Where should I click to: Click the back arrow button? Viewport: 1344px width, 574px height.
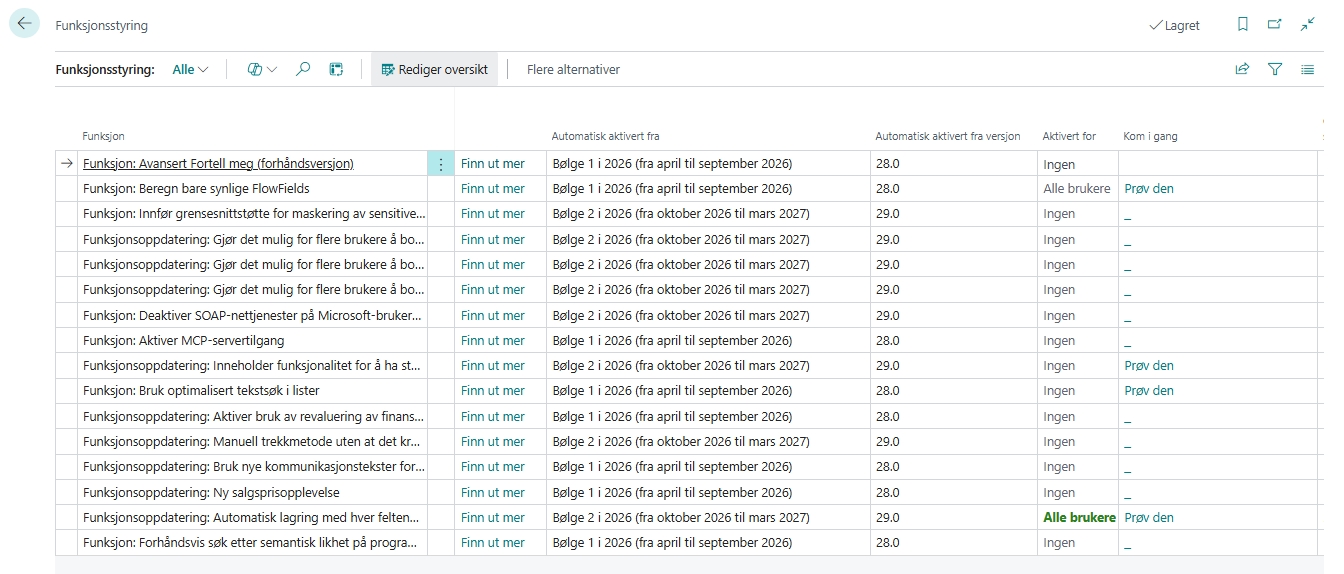pos(24,25)
